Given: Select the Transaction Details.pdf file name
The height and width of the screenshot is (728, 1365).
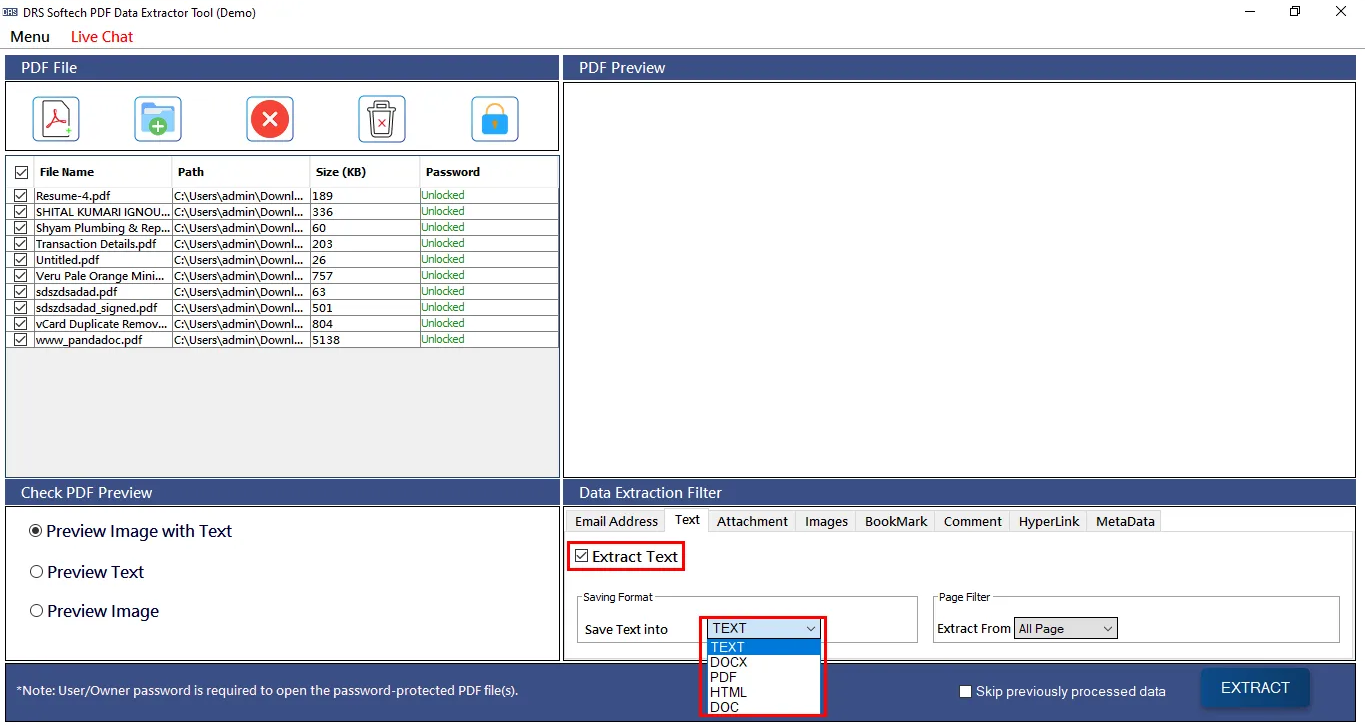Looking at the screenshot, I should pyautogui.click(x=96, y=244).
